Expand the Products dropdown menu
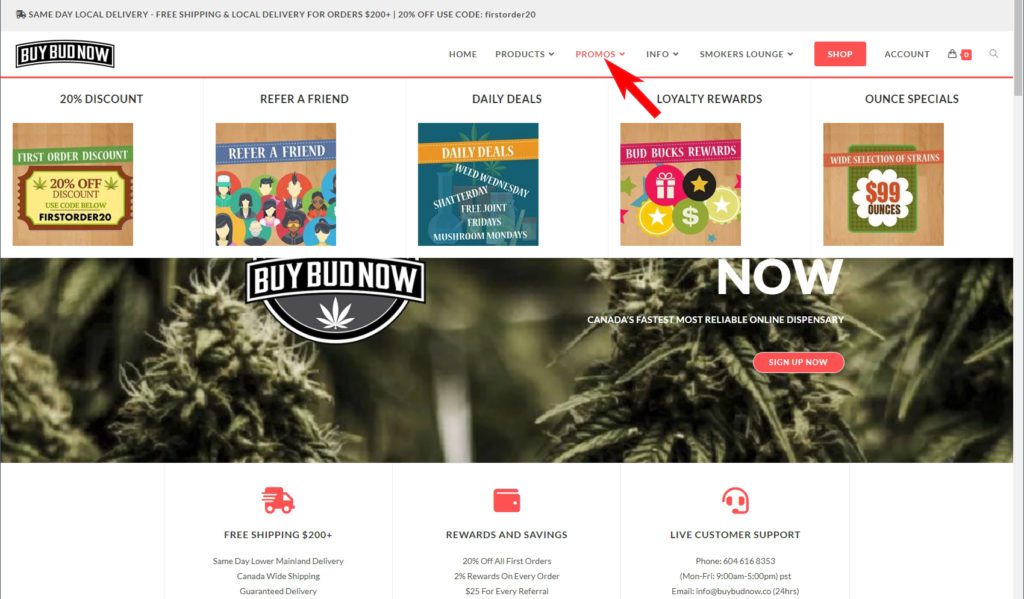 point(524,54)
